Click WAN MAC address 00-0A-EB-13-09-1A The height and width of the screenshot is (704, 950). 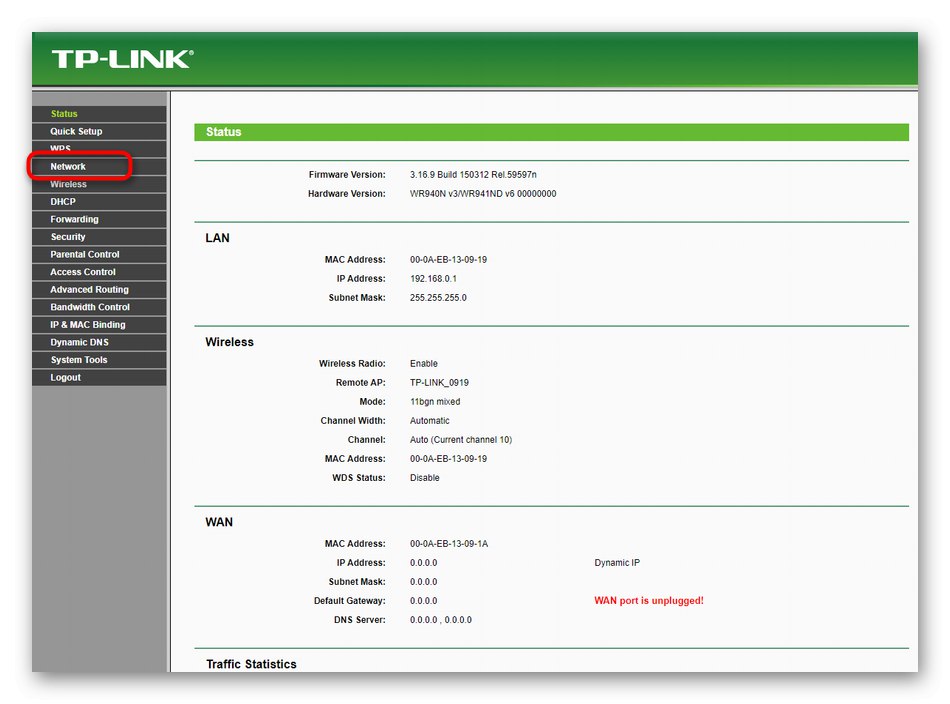[449, 544]
